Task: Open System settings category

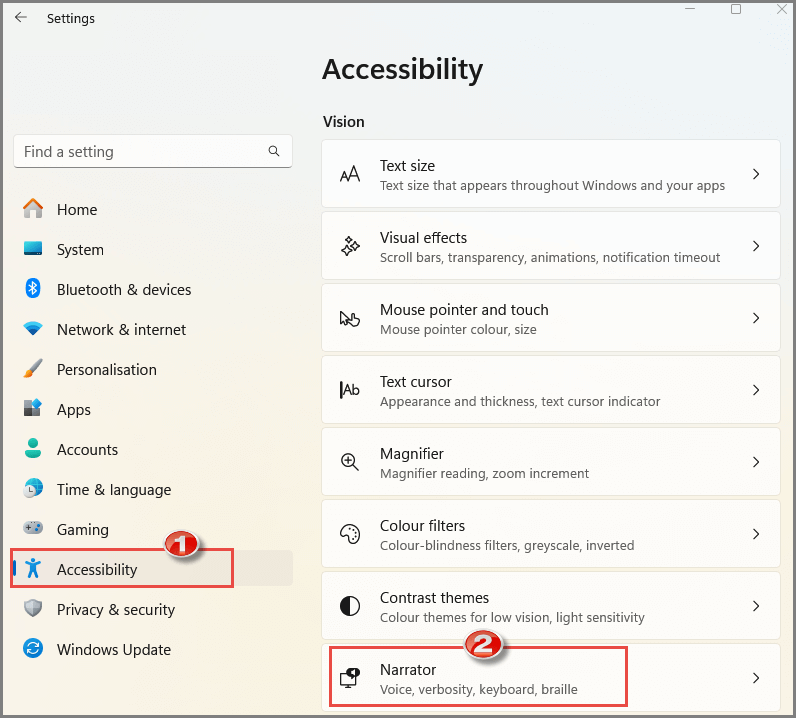Action: (152, 249)
